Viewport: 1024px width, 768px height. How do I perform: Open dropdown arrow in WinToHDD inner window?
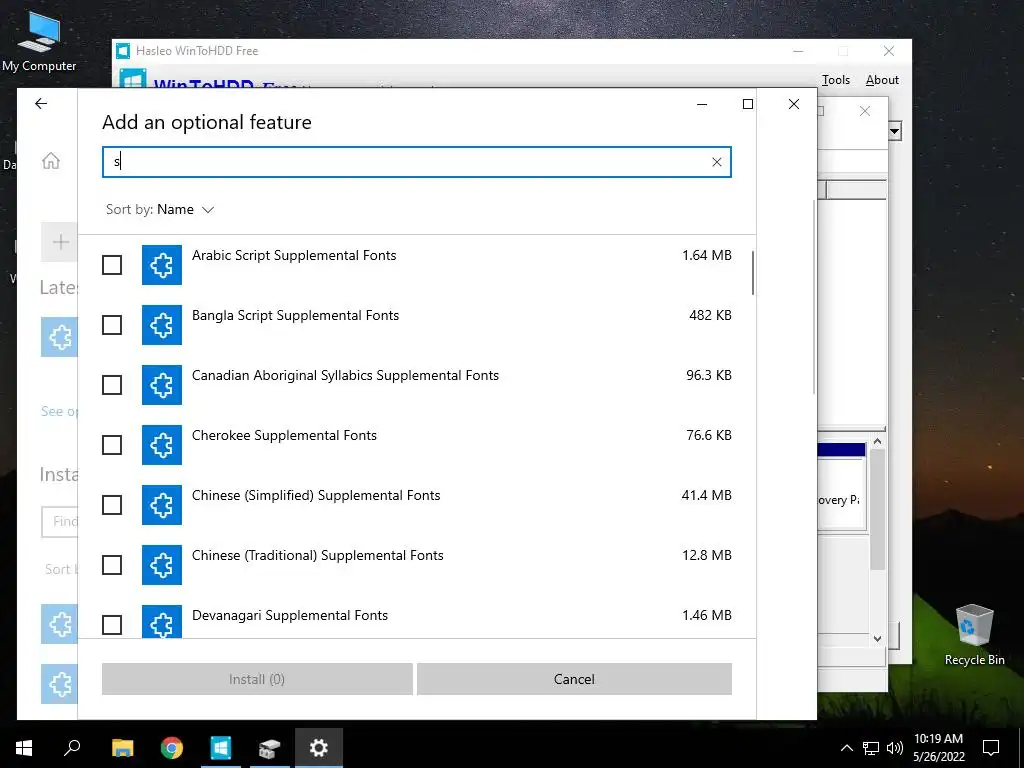coord(895,131)
